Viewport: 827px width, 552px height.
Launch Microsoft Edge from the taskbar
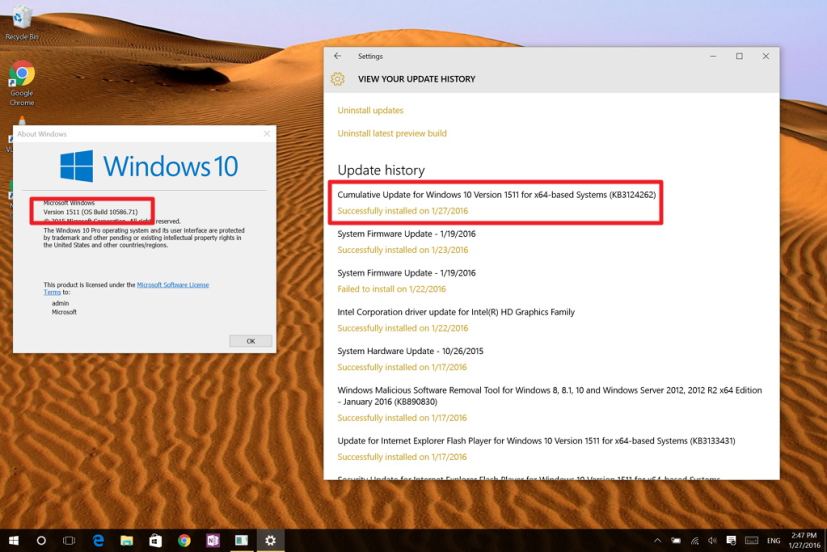tap(98, 540)
